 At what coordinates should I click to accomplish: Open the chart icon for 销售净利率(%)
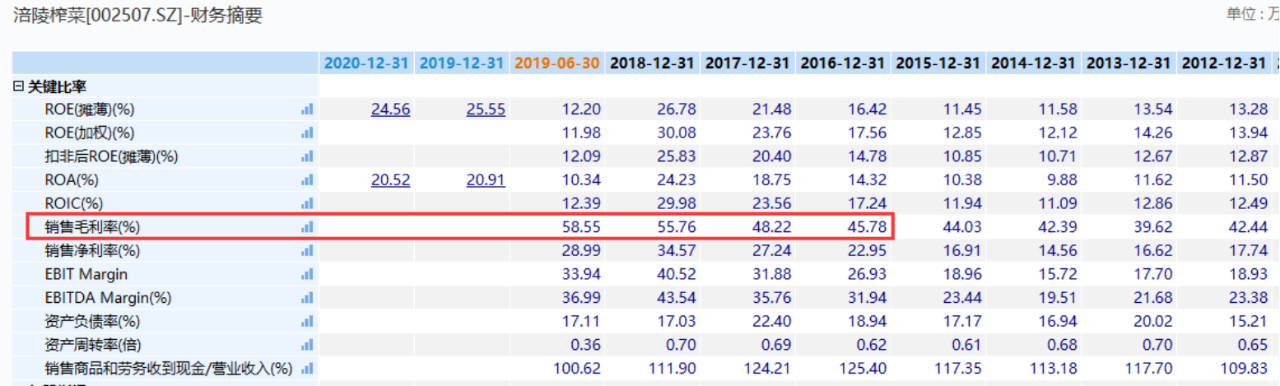pos(307,250)
